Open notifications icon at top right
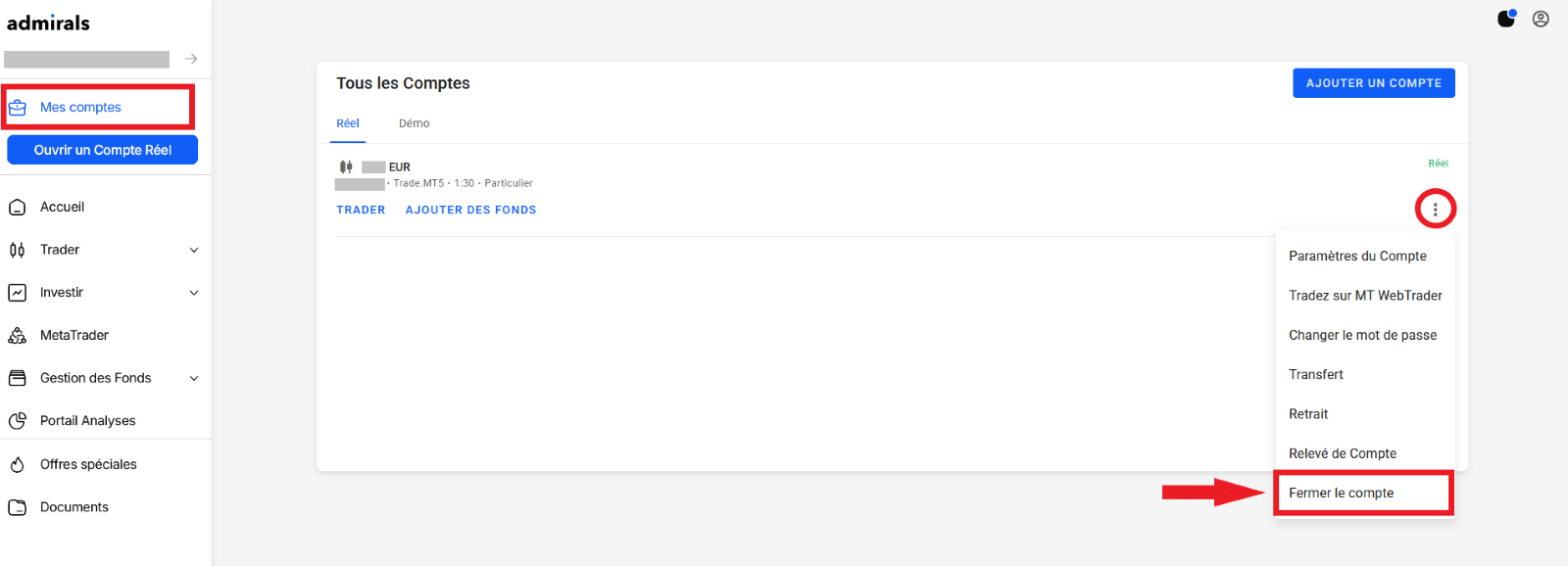This screenshot has width=1568, height=566. point(1506,19)
